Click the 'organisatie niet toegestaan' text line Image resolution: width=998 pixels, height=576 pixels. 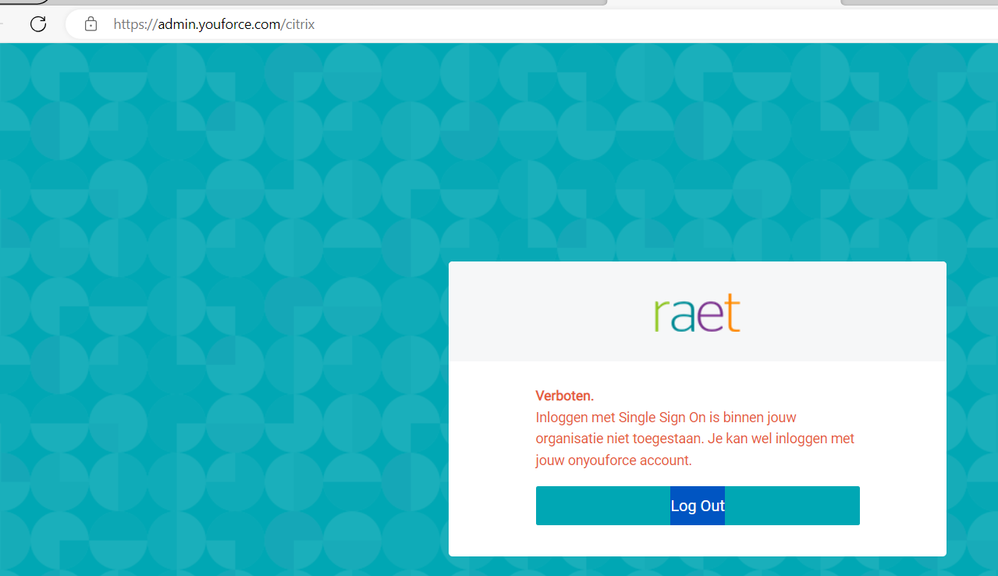695,439
